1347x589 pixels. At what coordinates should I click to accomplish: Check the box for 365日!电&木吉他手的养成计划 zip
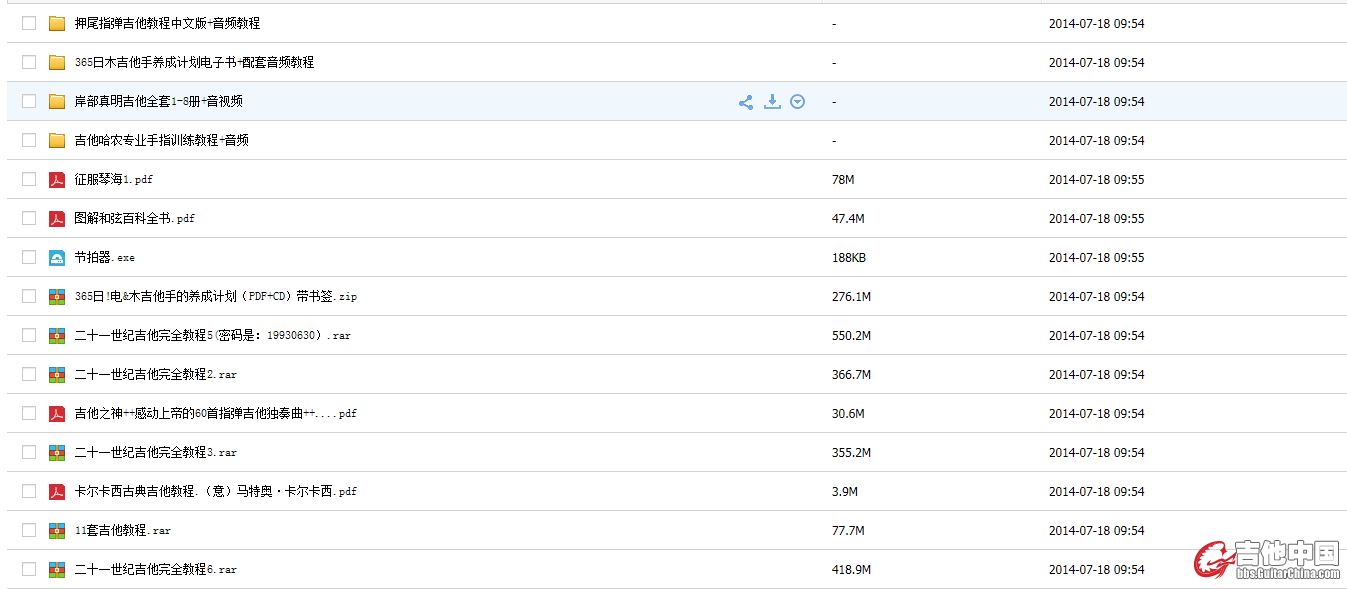coord(29,296)
